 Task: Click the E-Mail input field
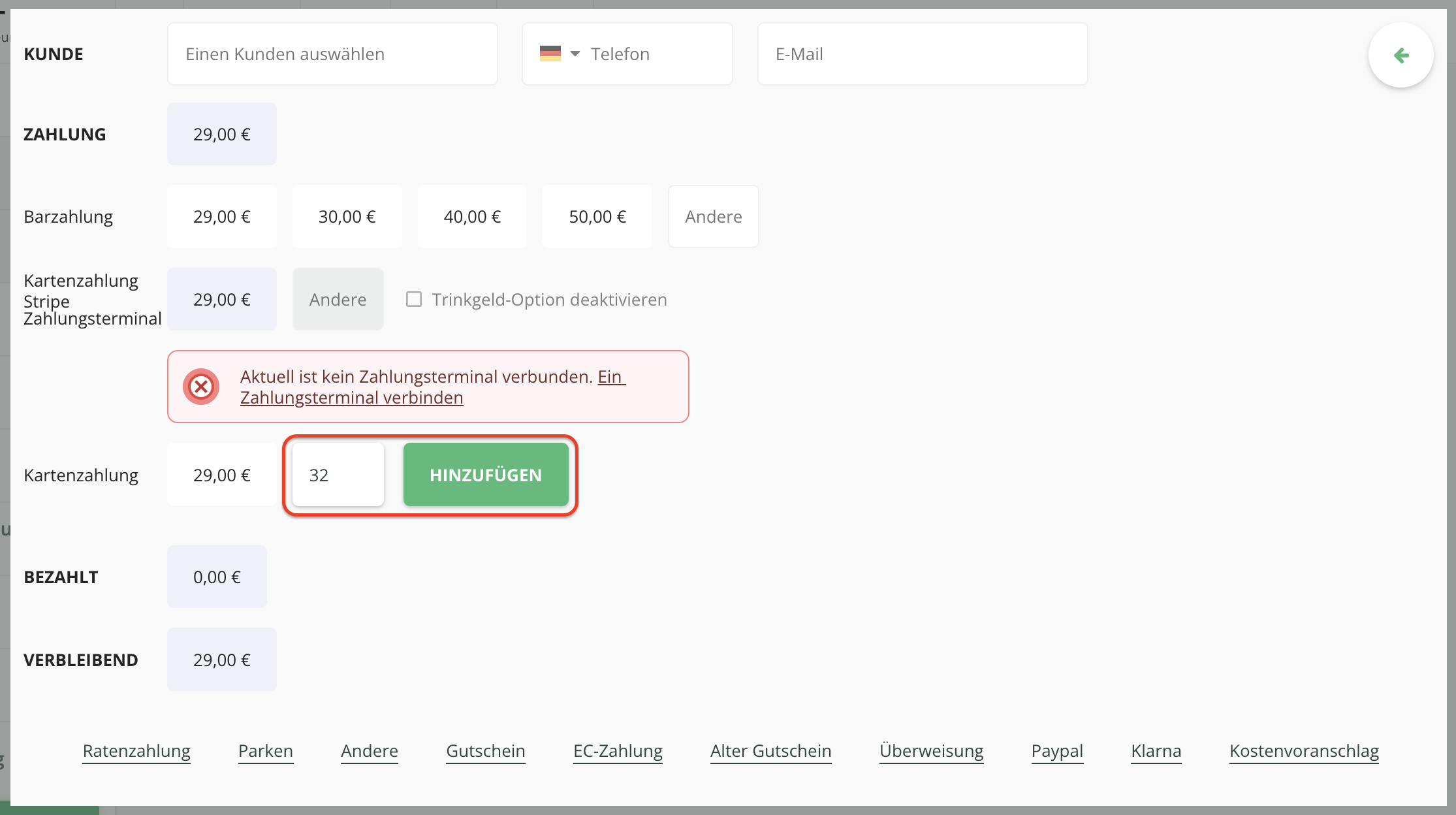(922, 54)
